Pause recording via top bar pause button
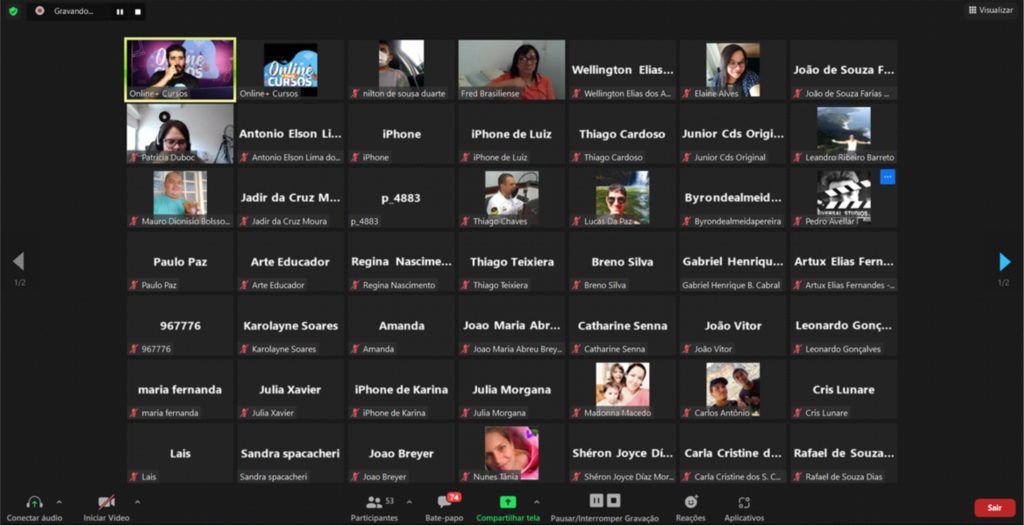Viewport: 1024px width, 525px height. pyautogui.click(x=119, y=12)
